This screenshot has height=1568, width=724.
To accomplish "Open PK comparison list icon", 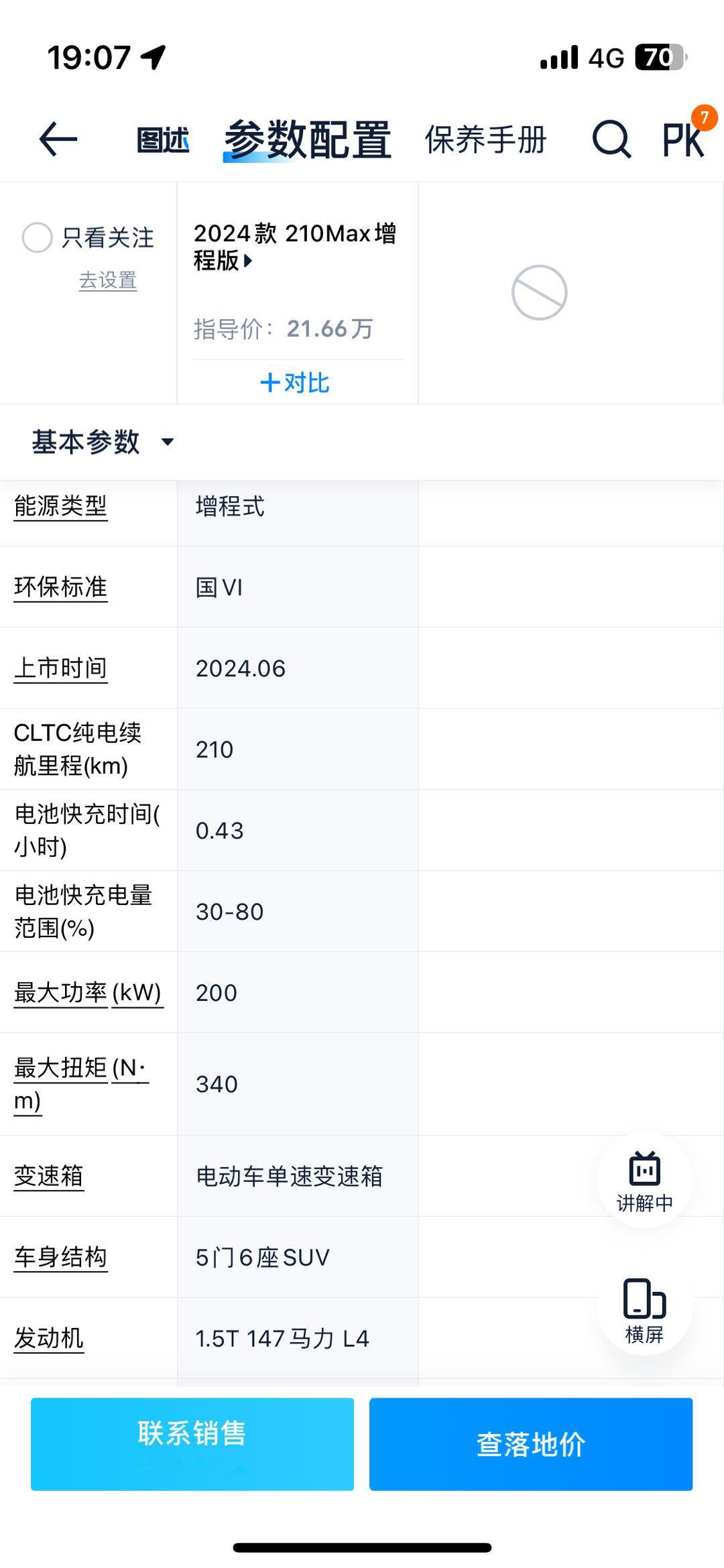I will pos(684,139).
